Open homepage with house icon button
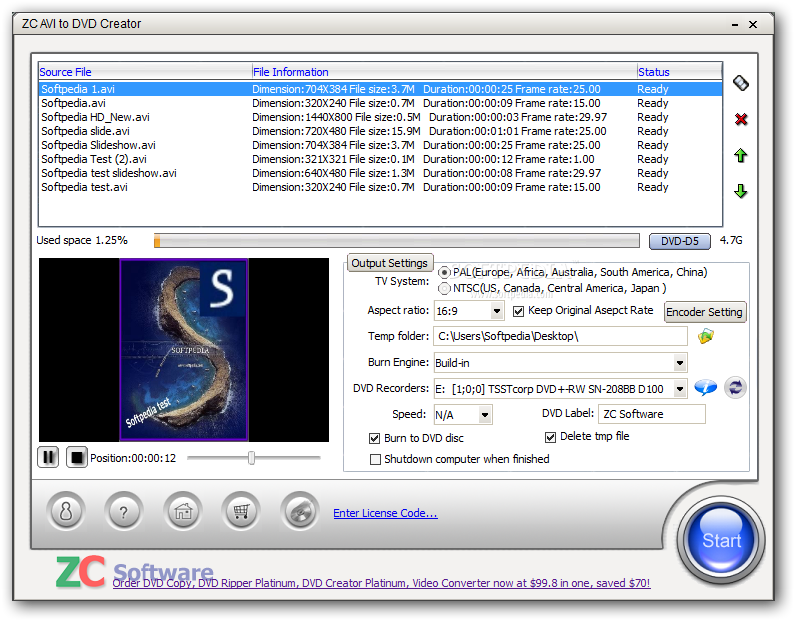This screenshot has height=621, width=795. click(183, 512)
